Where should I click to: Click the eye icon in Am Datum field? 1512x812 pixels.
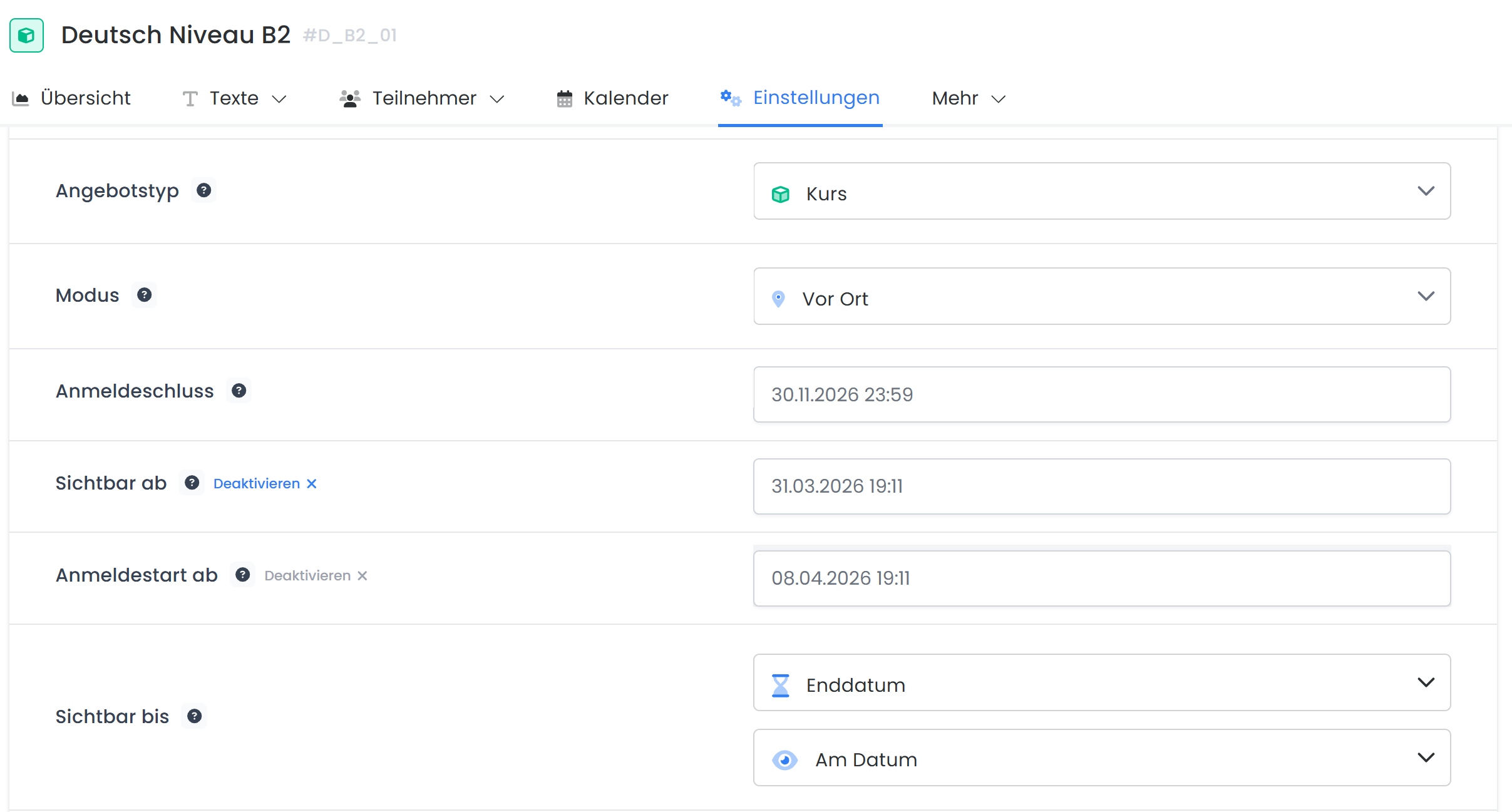[784, 759]
